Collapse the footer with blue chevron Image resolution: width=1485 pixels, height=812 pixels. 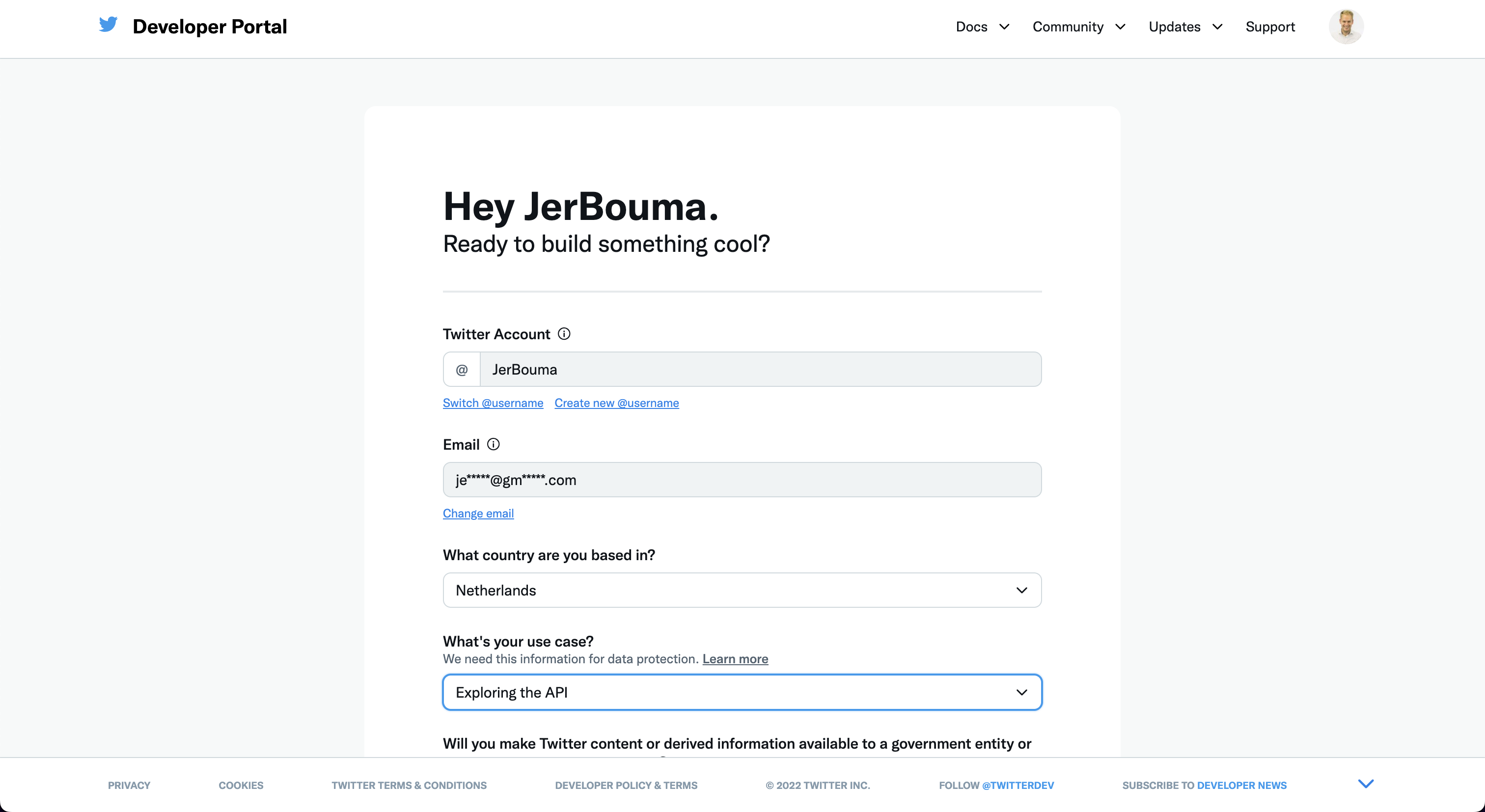point(1366,784)
